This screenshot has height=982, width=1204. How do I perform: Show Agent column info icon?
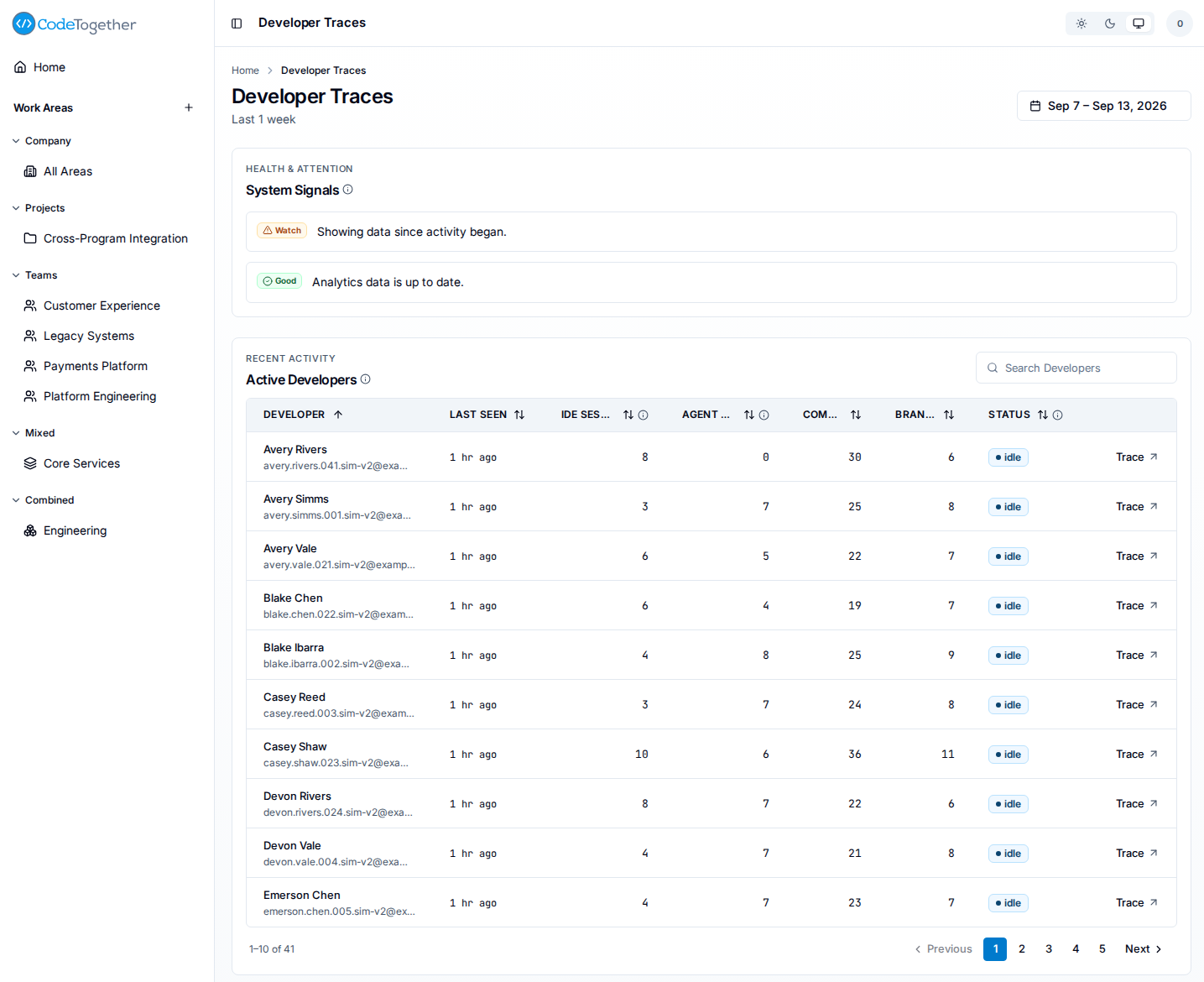(764, 415)
